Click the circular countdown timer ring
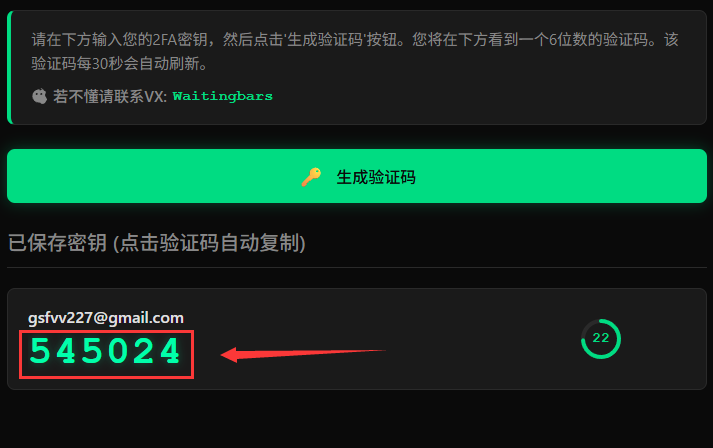The image size is (713, 448). [x=601, y=339]
